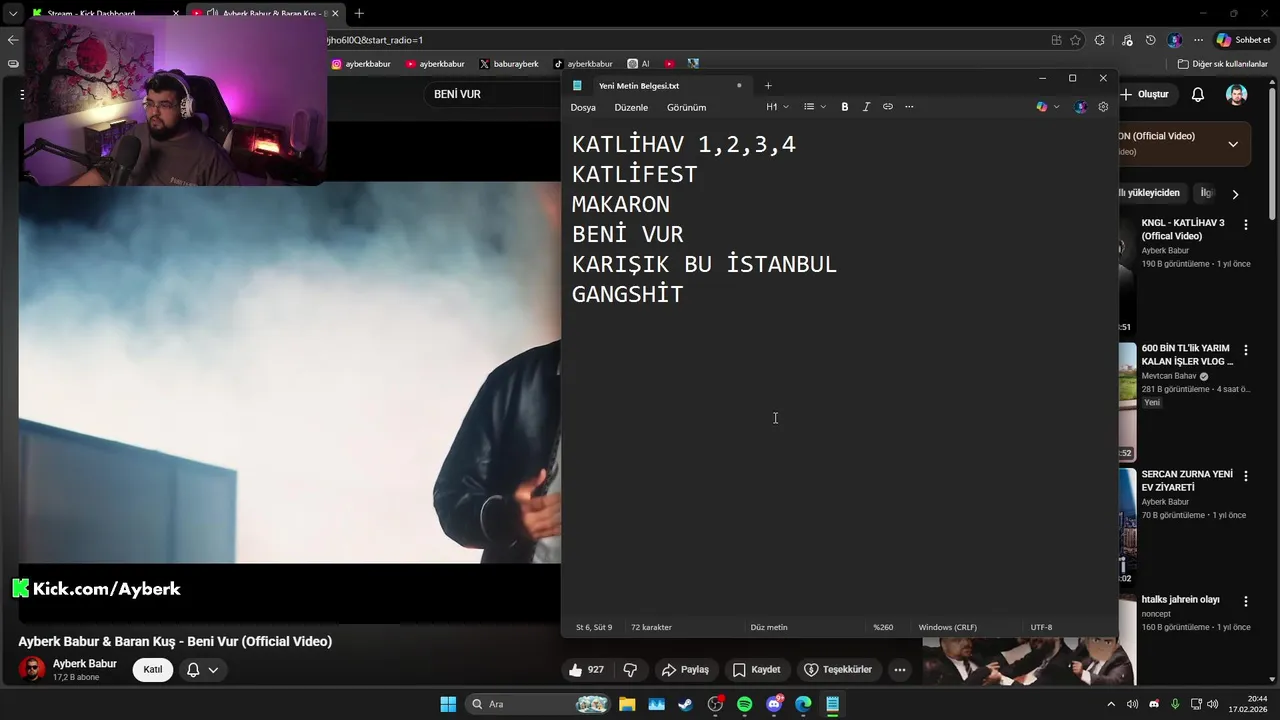Like the YouTube video with 927 likes

pyautogui.click(x=587, y=670)
